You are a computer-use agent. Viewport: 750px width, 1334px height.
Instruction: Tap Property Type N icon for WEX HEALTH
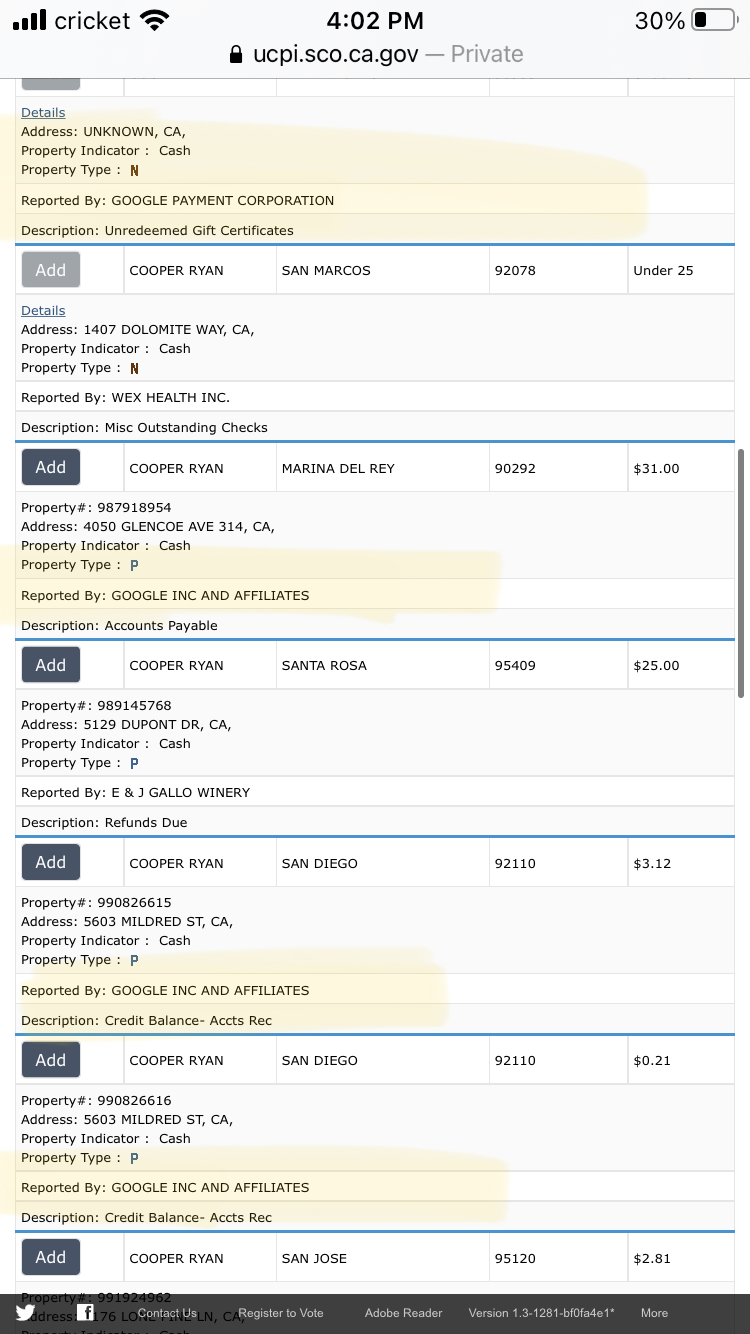(x=134, y=368)
